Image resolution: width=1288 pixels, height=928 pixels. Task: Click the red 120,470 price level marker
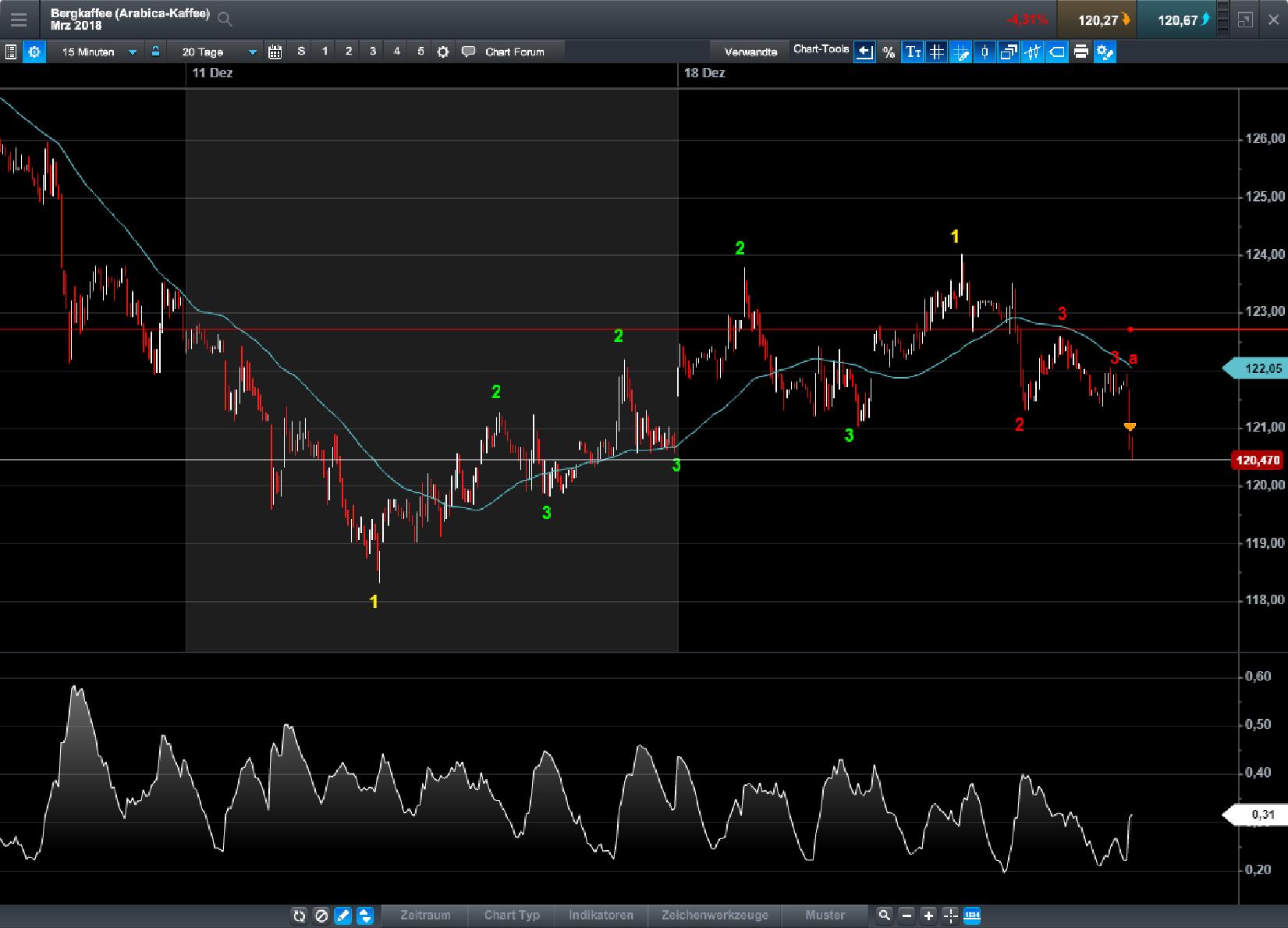[x=1258, y=460]
